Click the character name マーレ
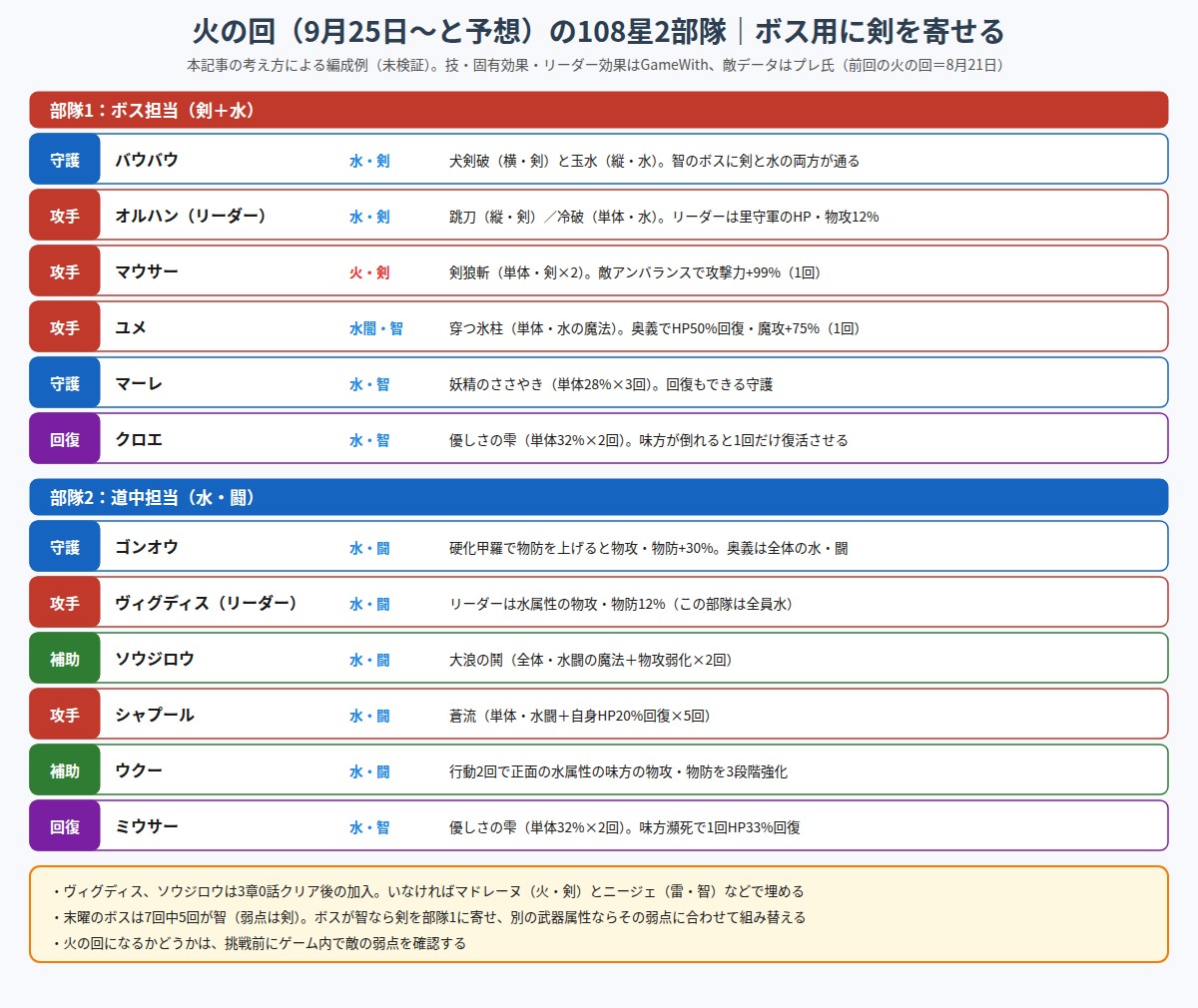 coord(139,383)
